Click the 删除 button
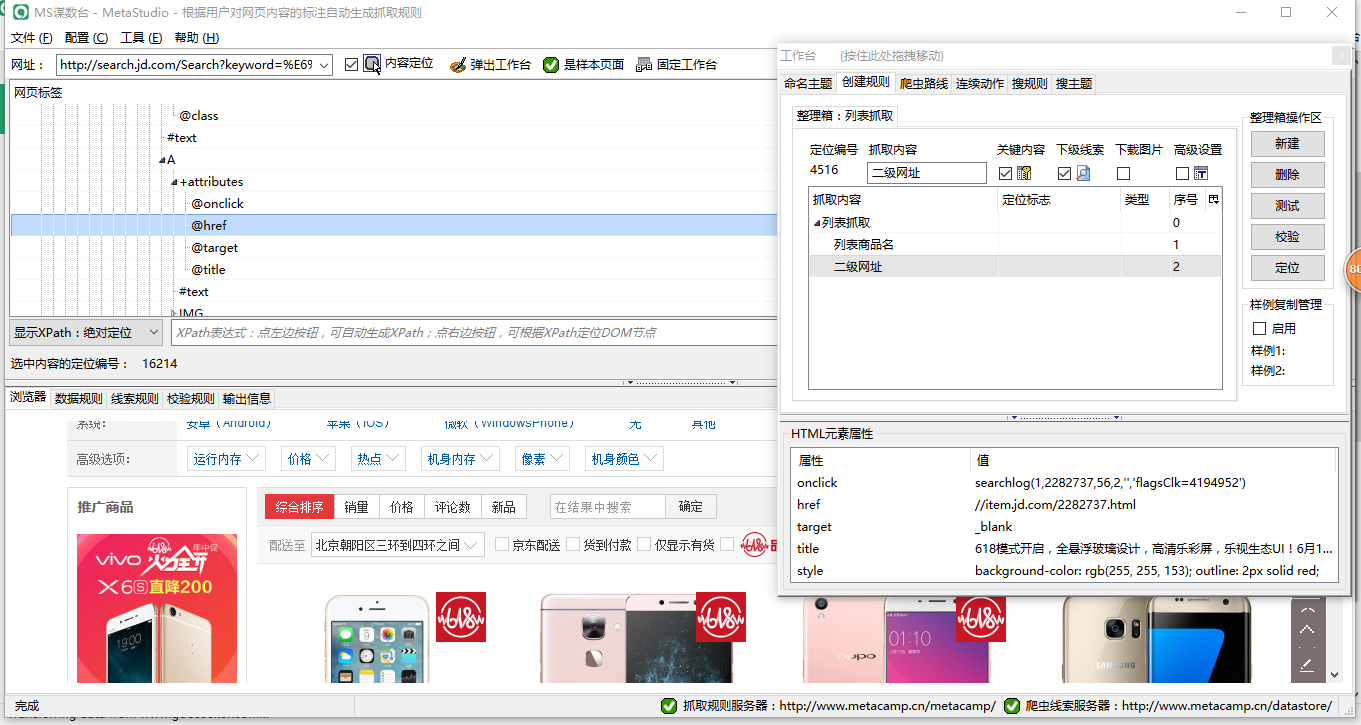Screen dimensions: 1361x725 [1287, 175]
